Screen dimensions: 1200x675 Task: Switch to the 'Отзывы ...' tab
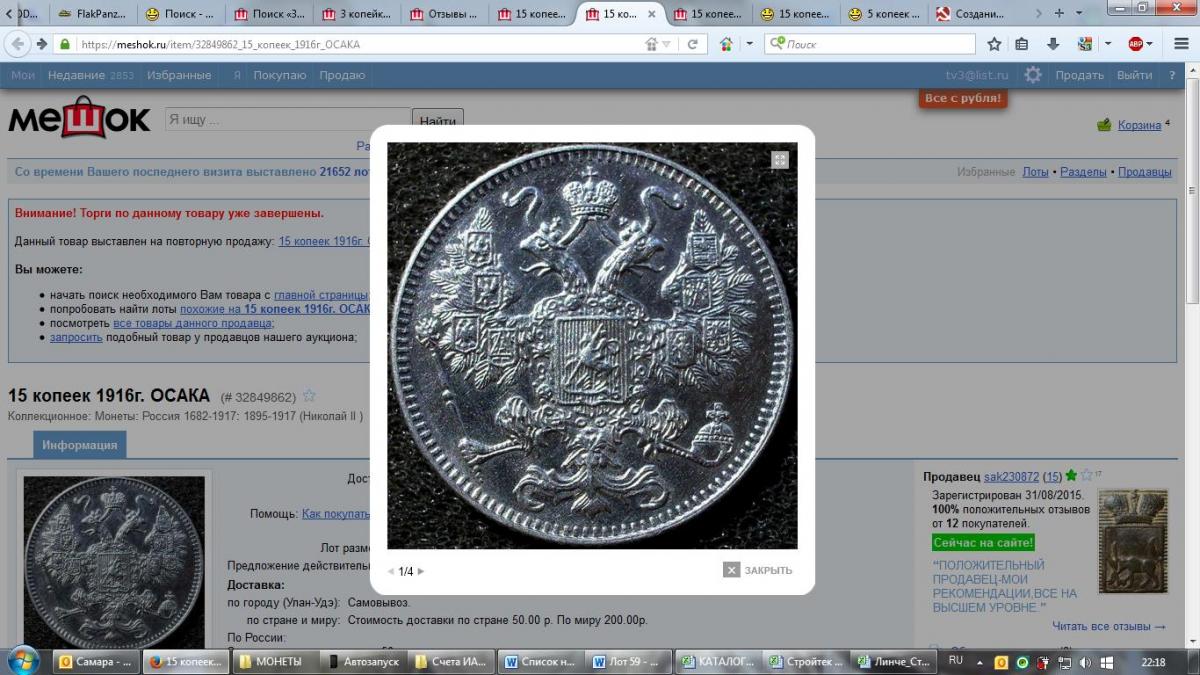pos(445,14)
